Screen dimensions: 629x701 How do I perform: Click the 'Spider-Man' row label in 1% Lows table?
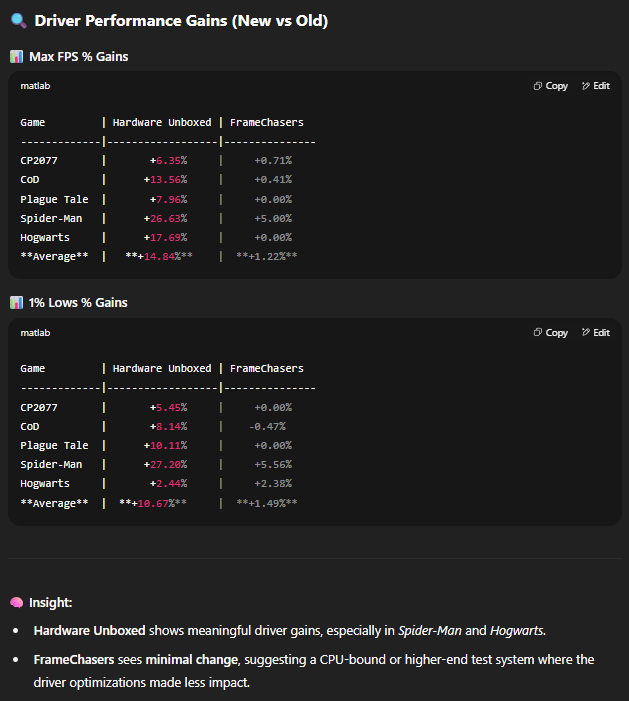pyautogui.click(x=51, y=465)
